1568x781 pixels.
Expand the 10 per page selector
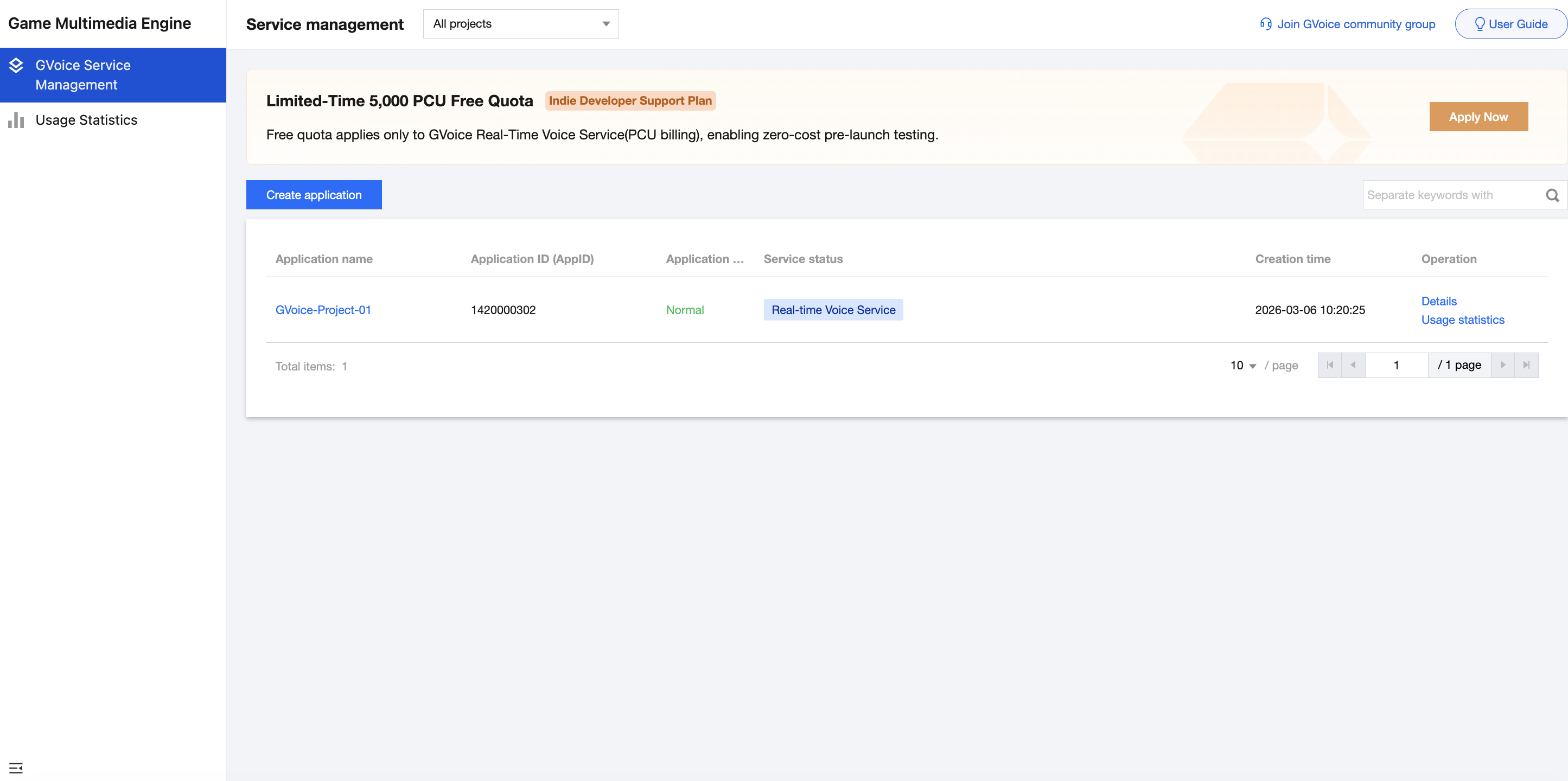1243,366
